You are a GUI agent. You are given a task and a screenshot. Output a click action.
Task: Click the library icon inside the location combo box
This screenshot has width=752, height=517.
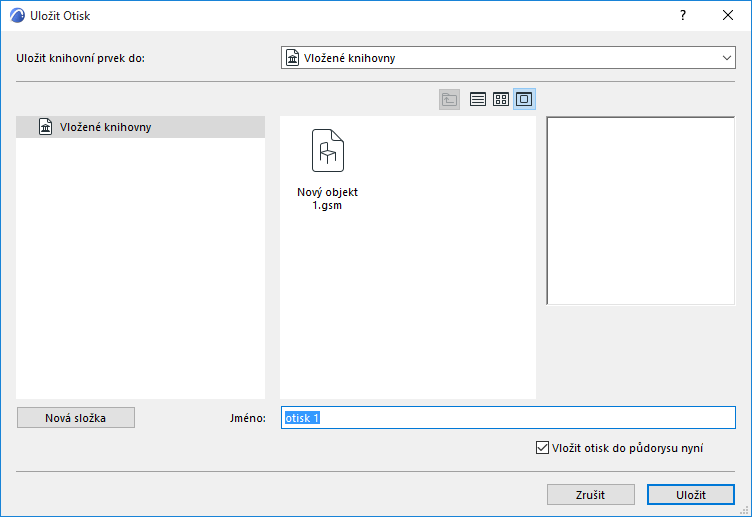[293, 58]
